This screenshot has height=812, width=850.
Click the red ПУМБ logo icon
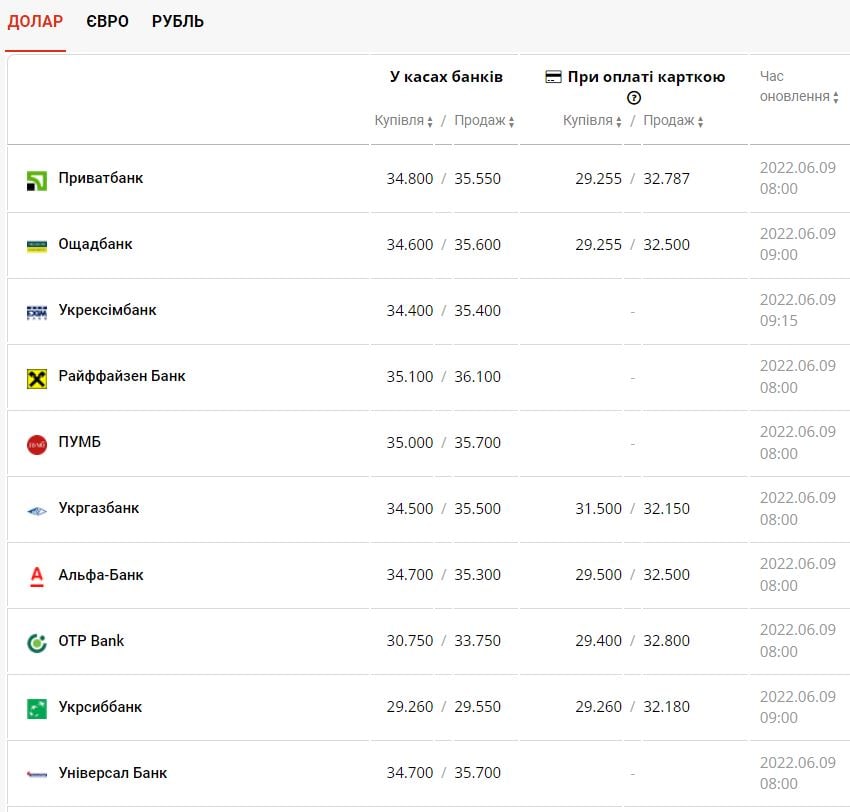[37, 444]
